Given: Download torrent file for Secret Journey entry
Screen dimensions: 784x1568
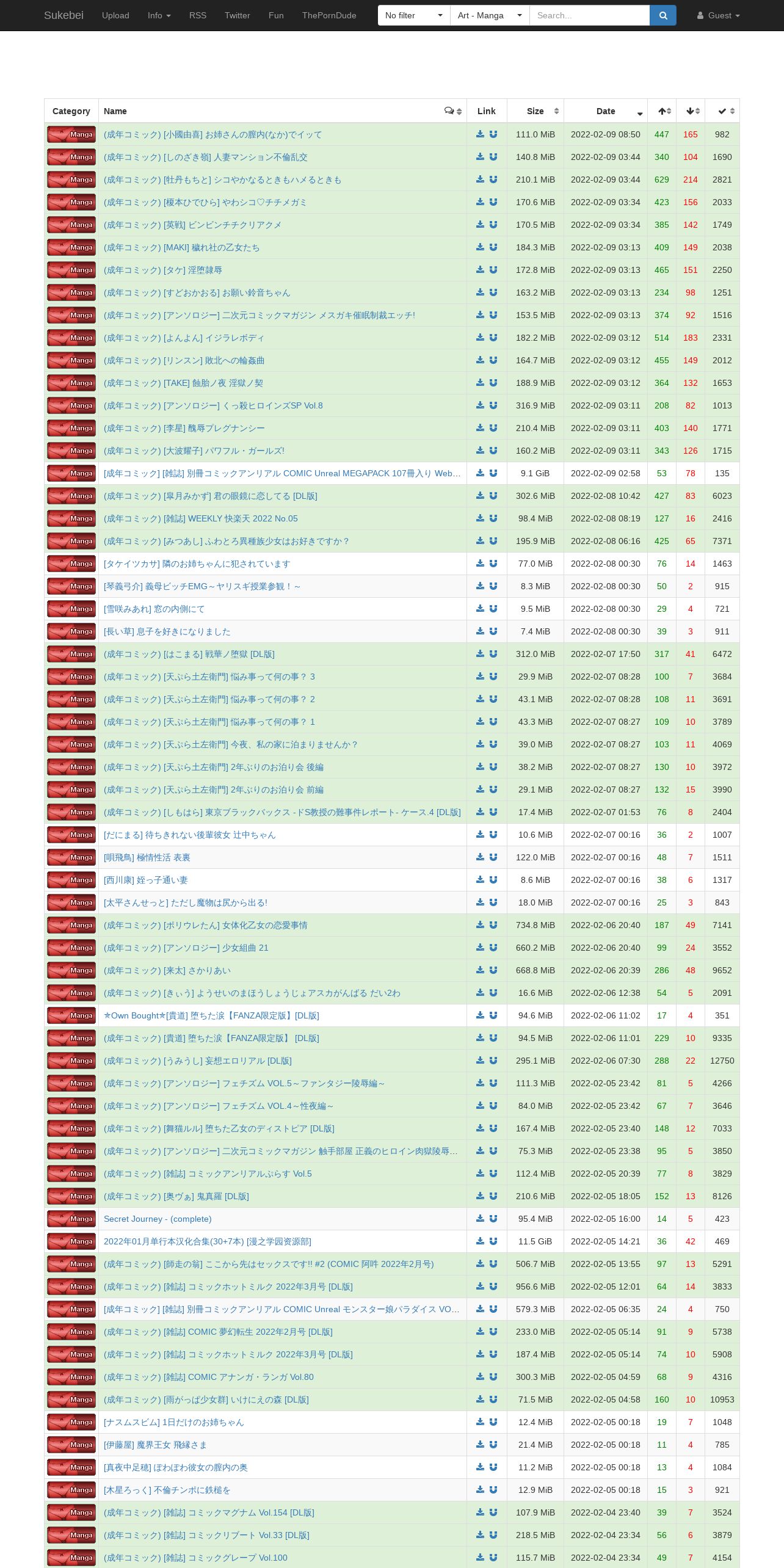Looking at the screenshot, I should coord(480,1219).
